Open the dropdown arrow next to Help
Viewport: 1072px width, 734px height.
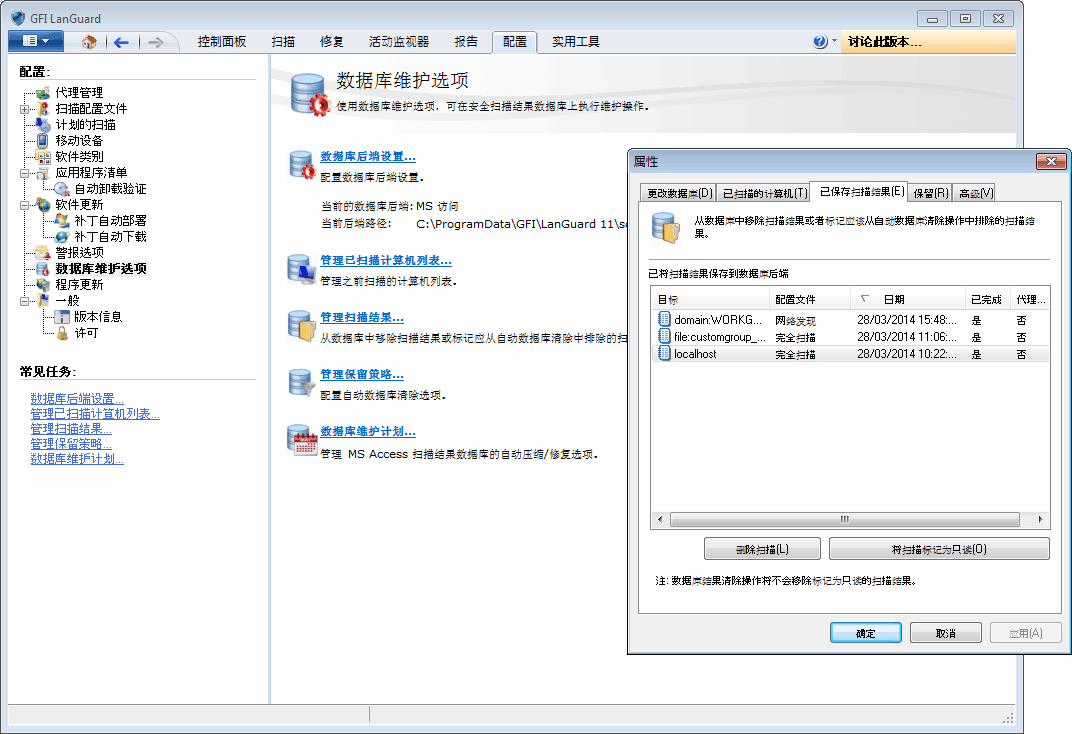tap(834, 42)
